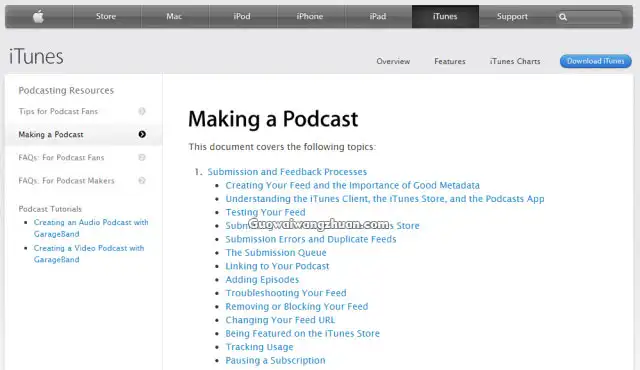Open the iPad nav tab
Screen dimensions: 640x370
pyautogui.click(x=378, y=16)
